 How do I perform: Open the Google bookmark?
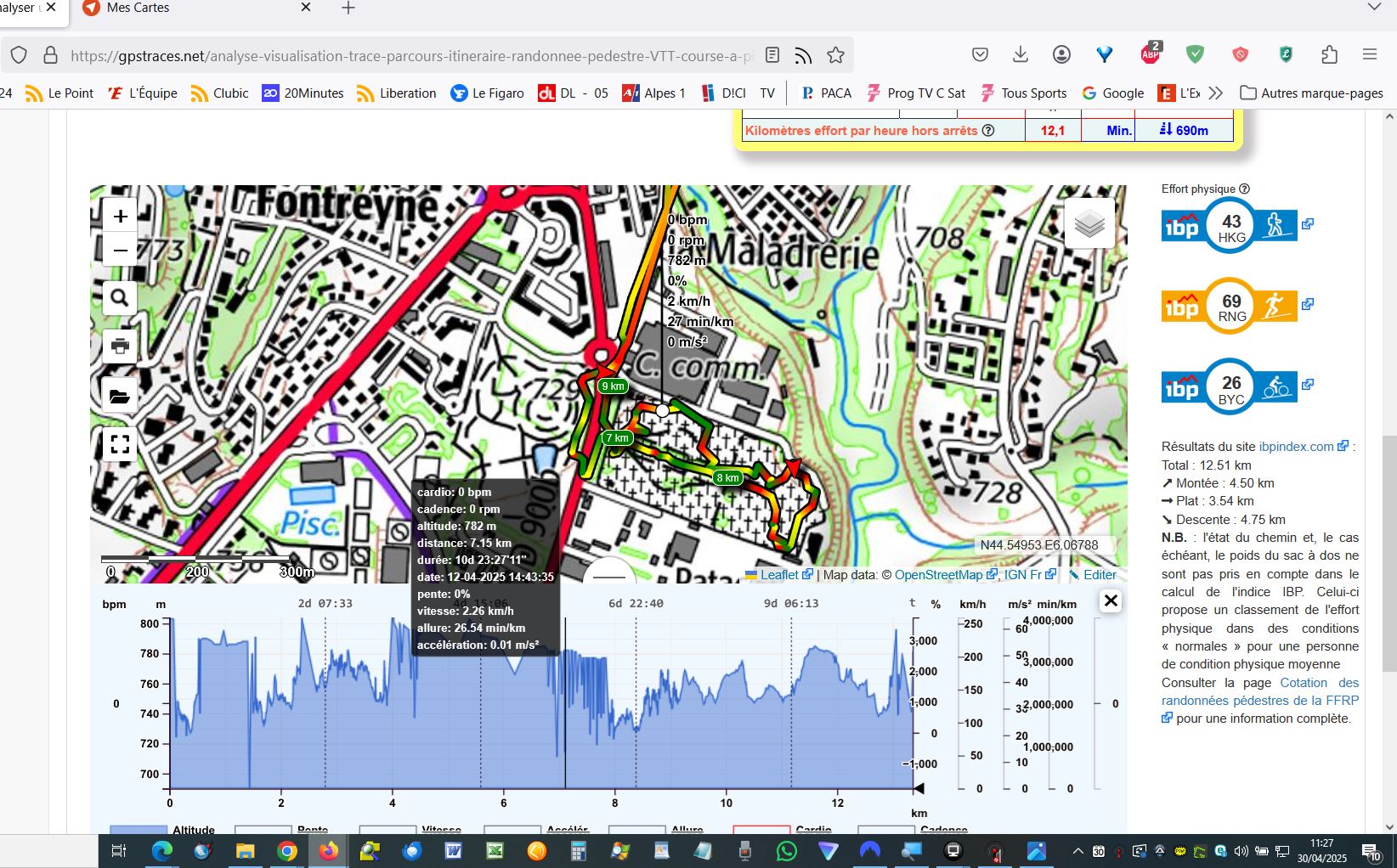pos(1113,93)
